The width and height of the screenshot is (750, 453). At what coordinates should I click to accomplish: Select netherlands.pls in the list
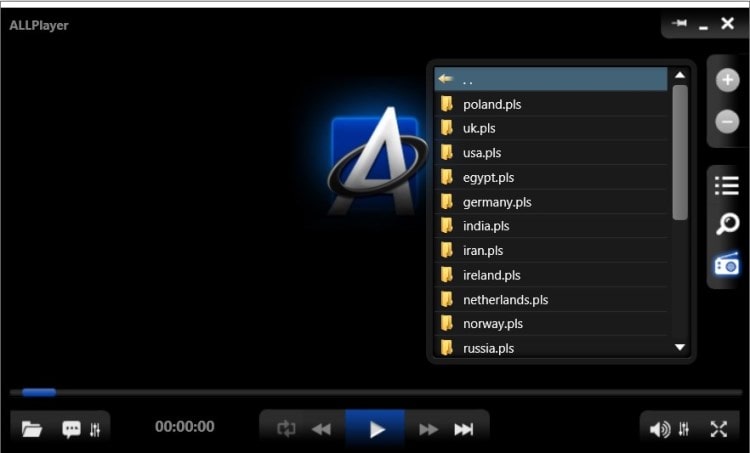(x=551, y=300)
